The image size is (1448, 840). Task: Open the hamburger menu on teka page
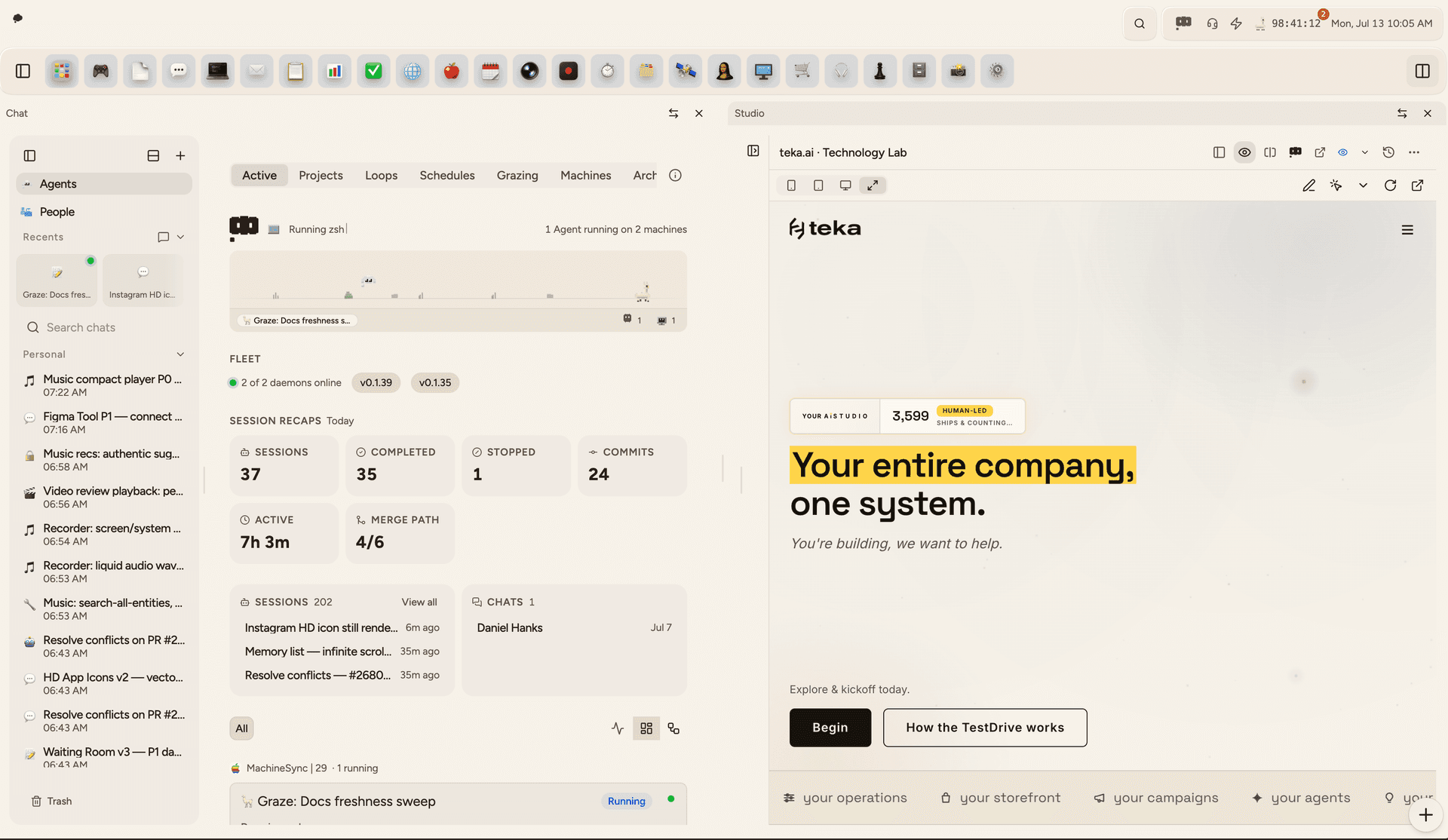[1407, 230]
